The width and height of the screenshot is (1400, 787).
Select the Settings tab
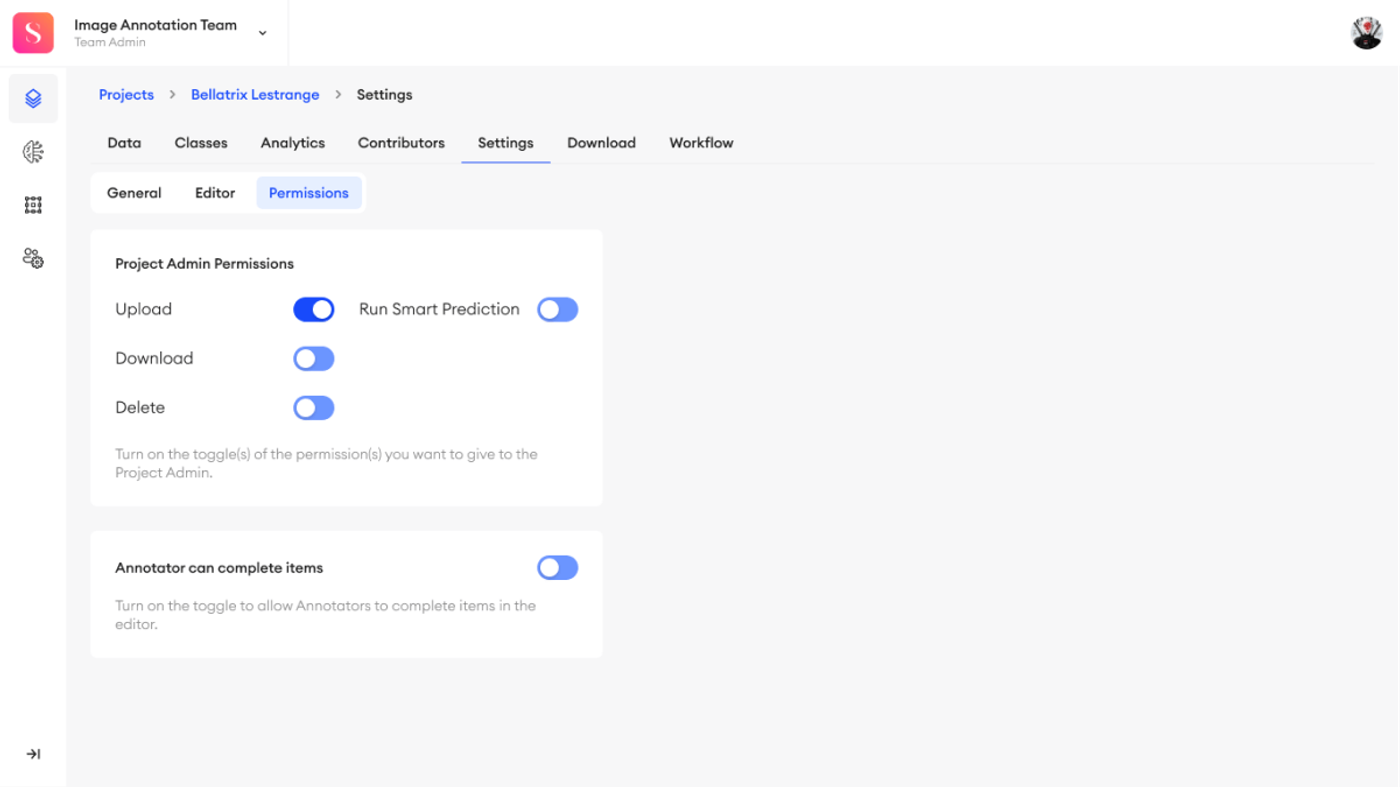[506, 143]
